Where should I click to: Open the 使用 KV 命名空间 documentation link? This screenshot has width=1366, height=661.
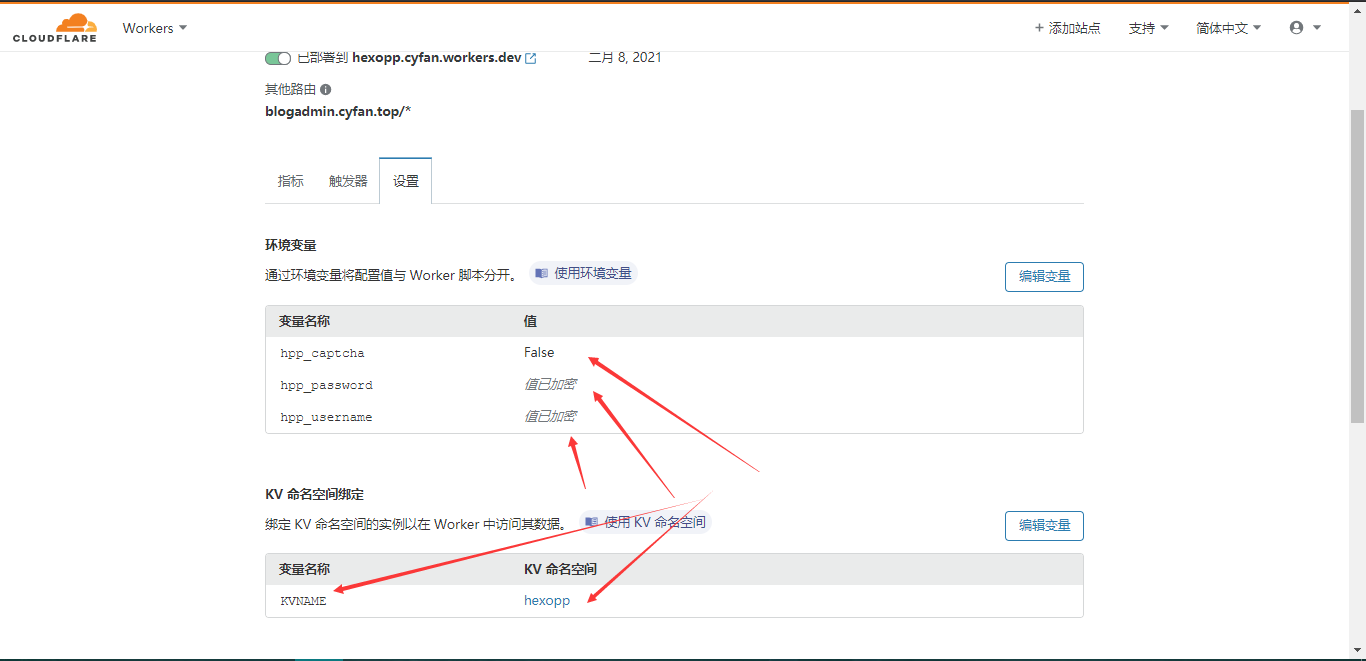[645, 522]
